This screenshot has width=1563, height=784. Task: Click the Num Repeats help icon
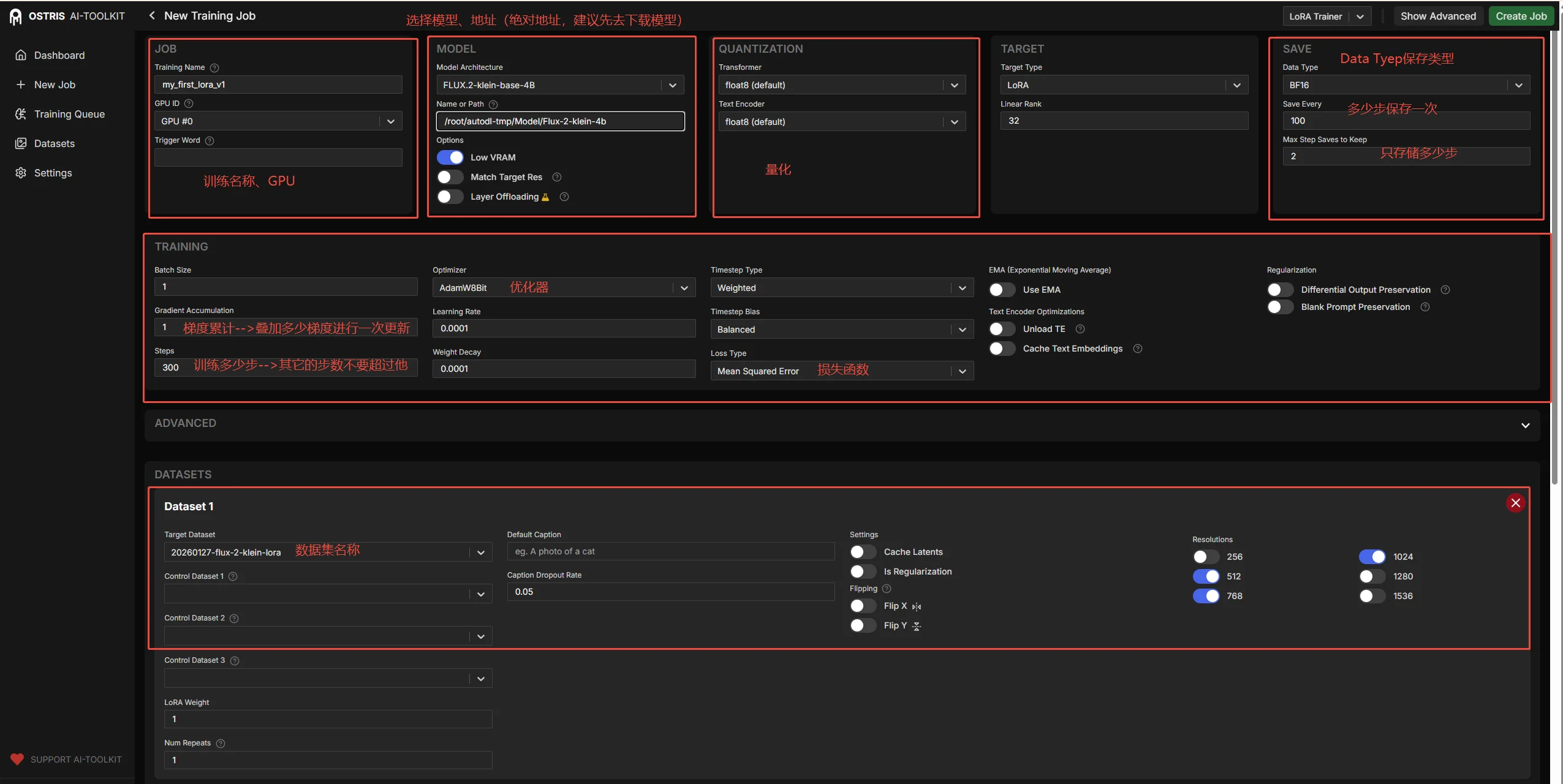coord(221,744)
